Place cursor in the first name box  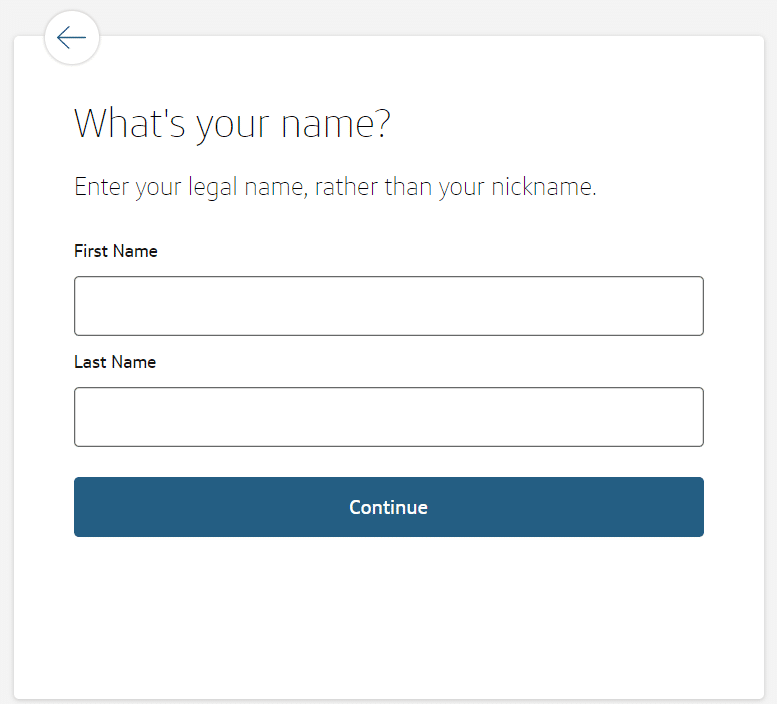pyautogui.click(x=388, y=306)
